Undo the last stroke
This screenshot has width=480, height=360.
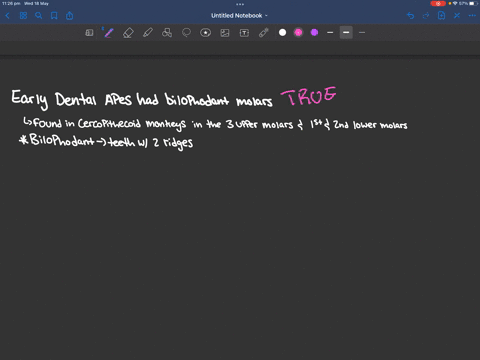pos(411,15)
